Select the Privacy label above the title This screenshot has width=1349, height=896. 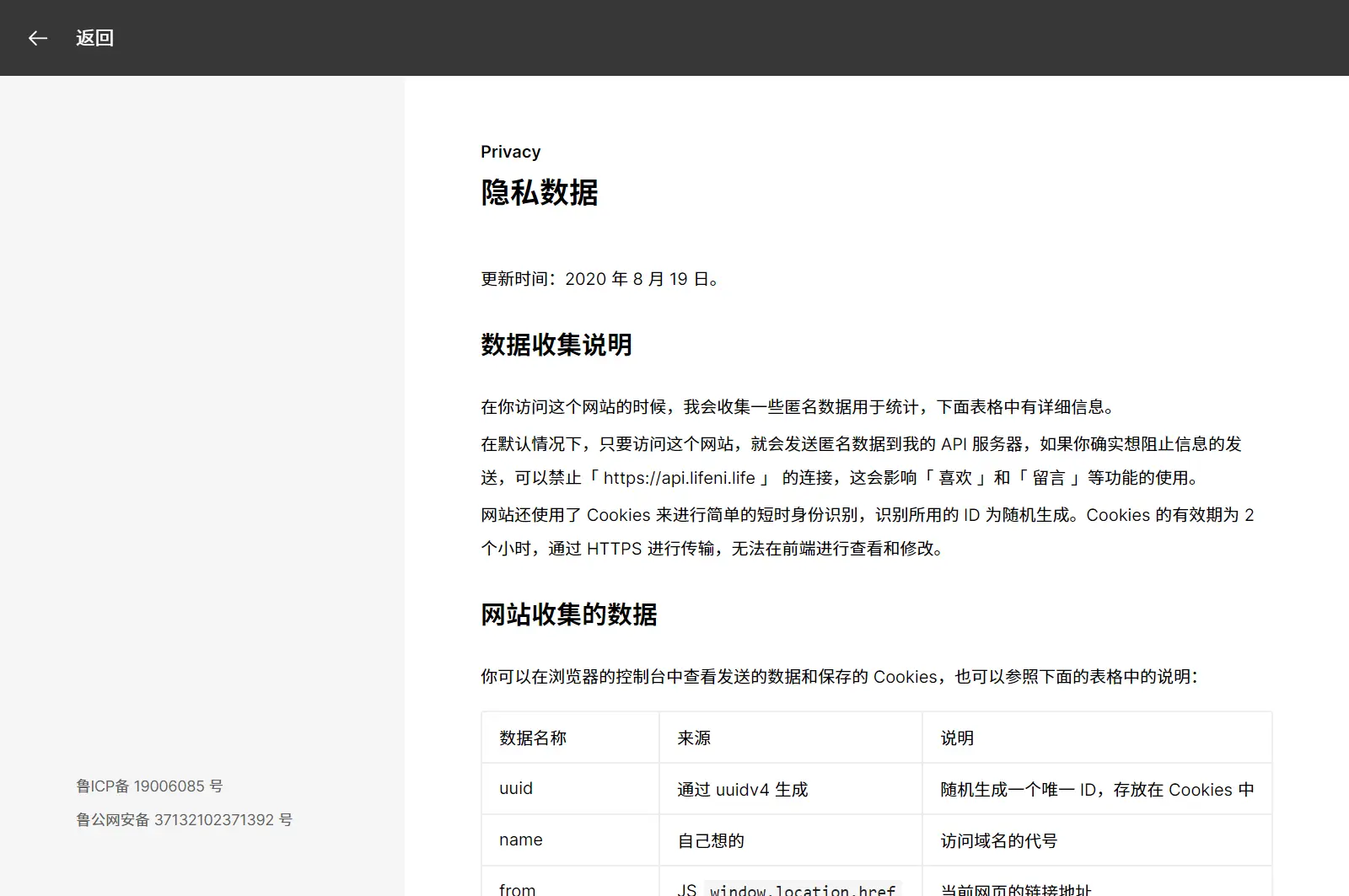point(510,152)
